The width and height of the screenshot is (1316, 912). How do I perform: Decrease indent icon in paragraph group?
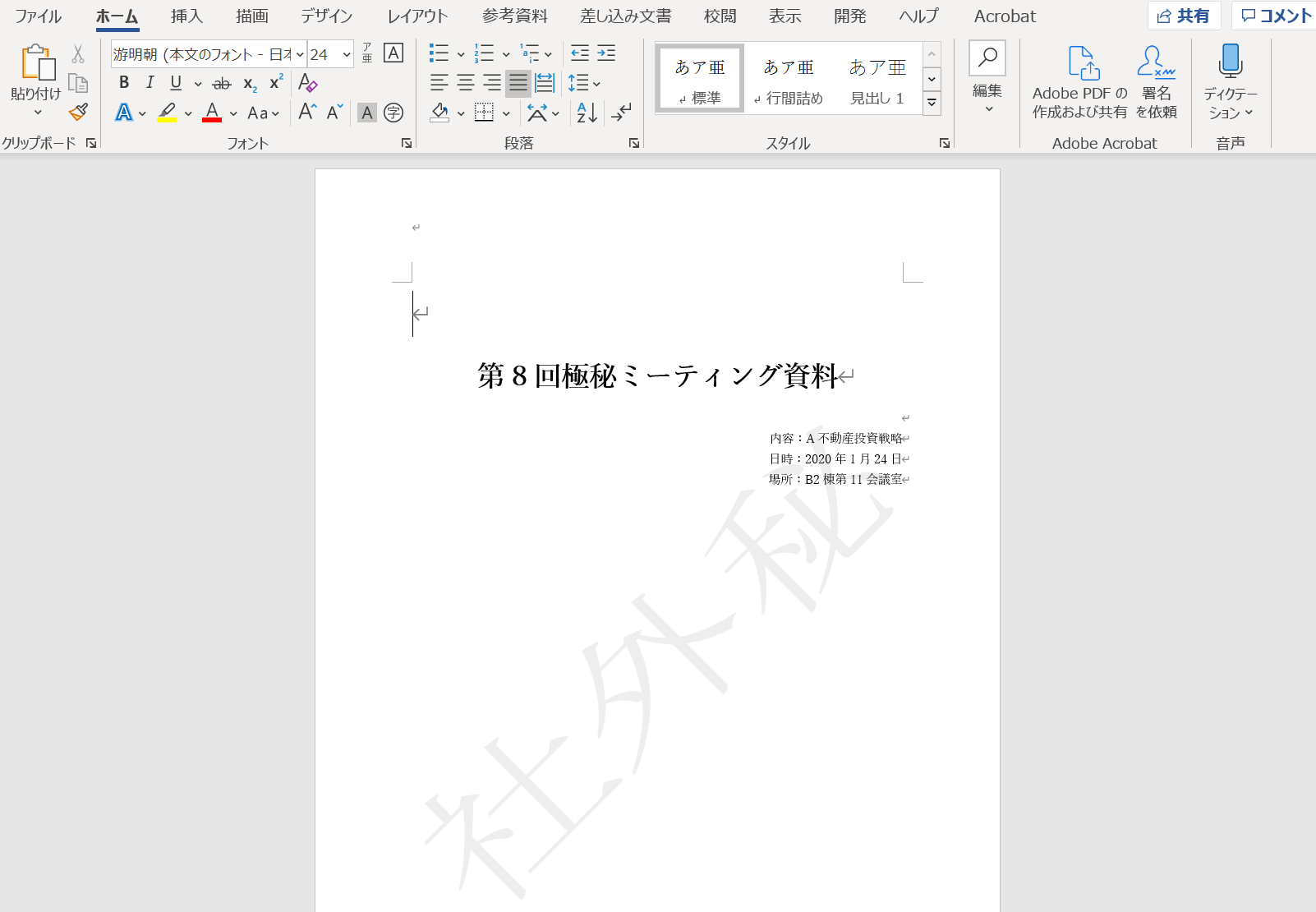coord(580,53)
